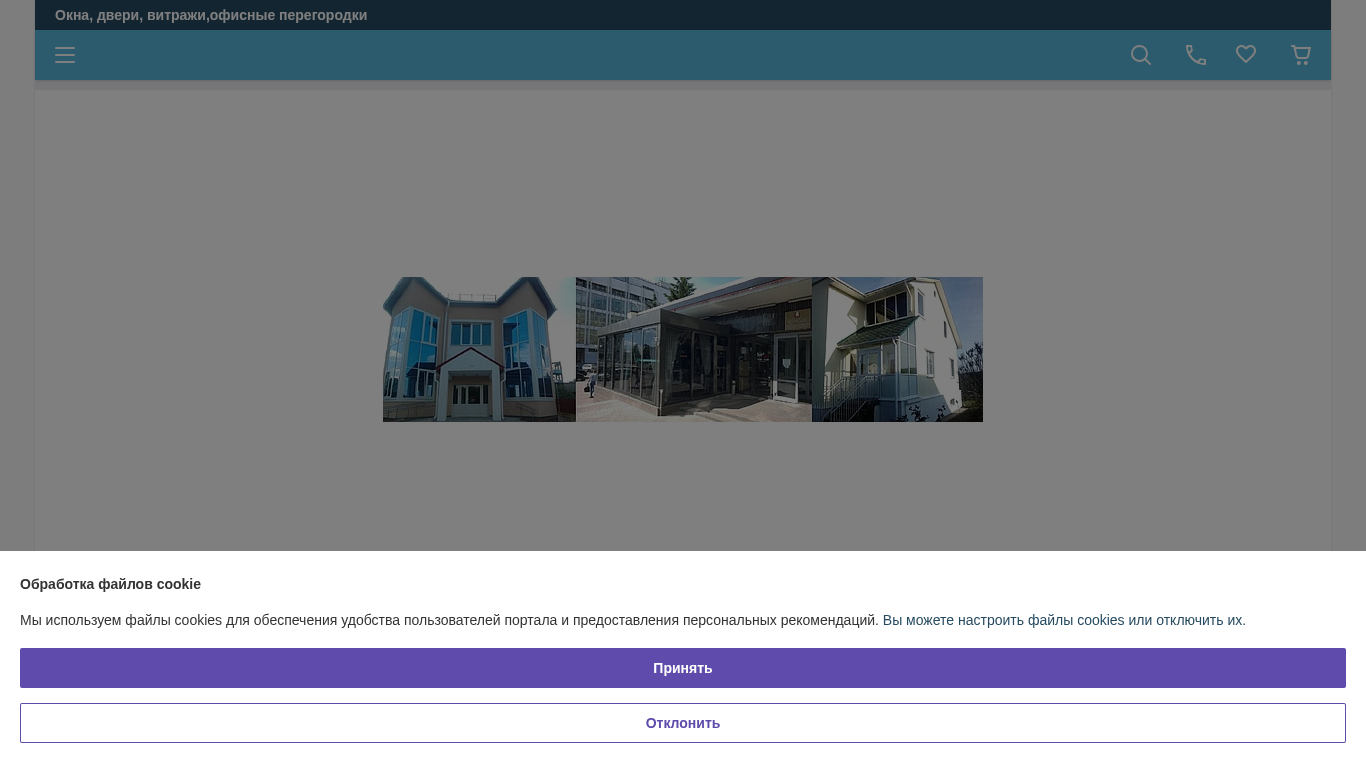Open the search icon in header

coord(1141,55)
